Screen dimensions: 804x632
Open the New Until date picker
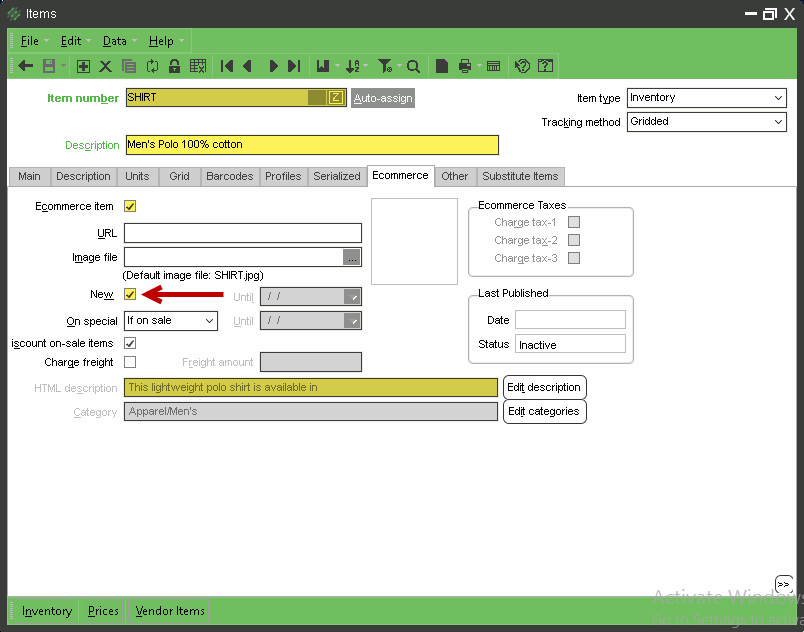(352, 297)
